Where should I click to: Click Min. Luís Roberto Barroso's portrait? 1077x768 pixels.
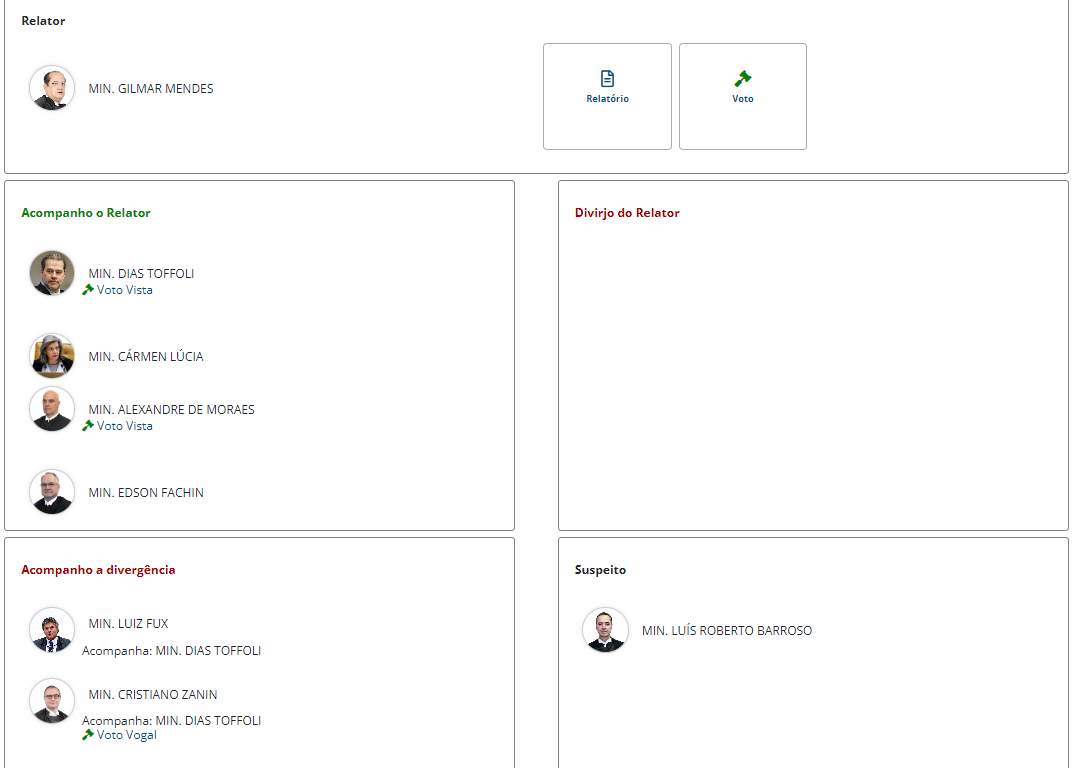click(605, 630)
